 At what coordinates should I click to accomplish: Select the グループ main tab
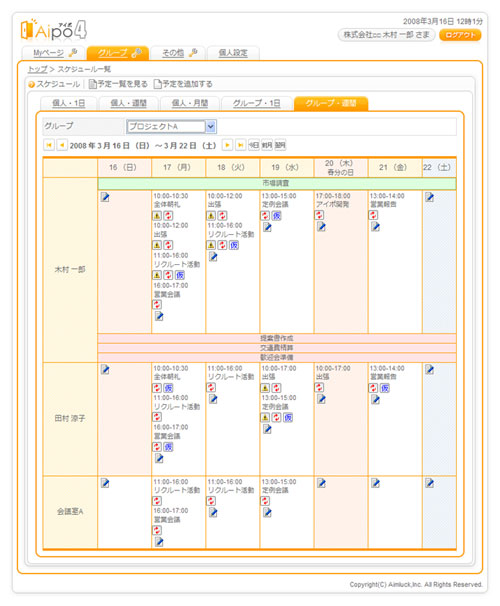118,53
